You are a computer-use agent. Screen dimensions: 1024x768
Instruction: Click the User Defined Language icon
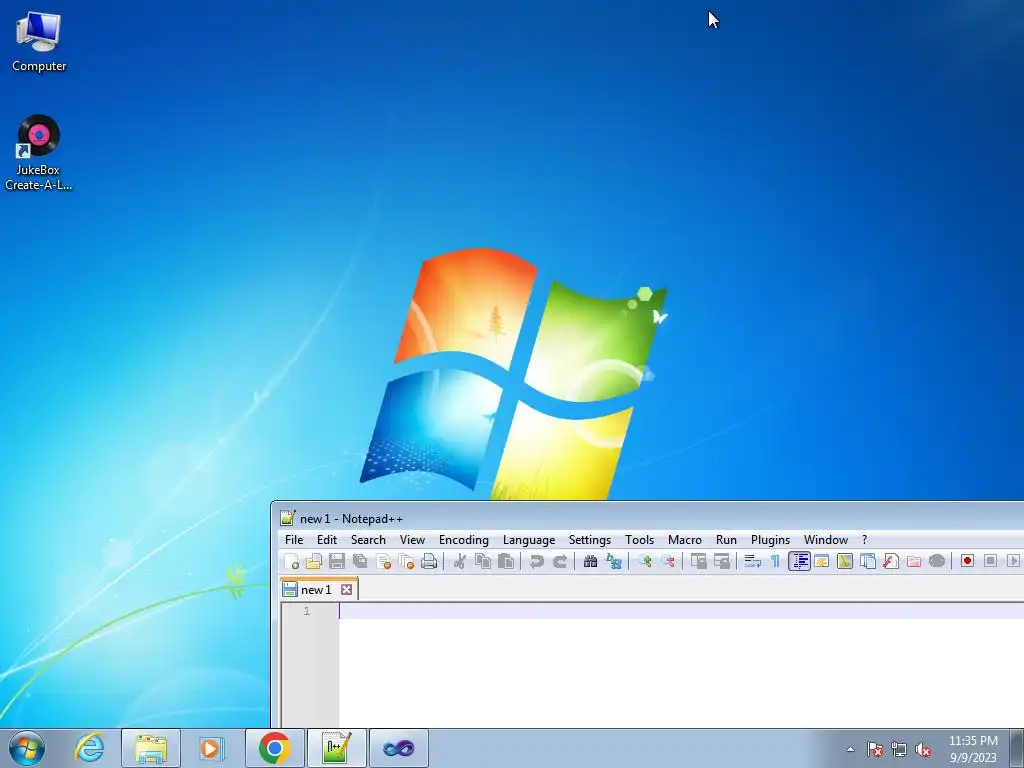822,562
